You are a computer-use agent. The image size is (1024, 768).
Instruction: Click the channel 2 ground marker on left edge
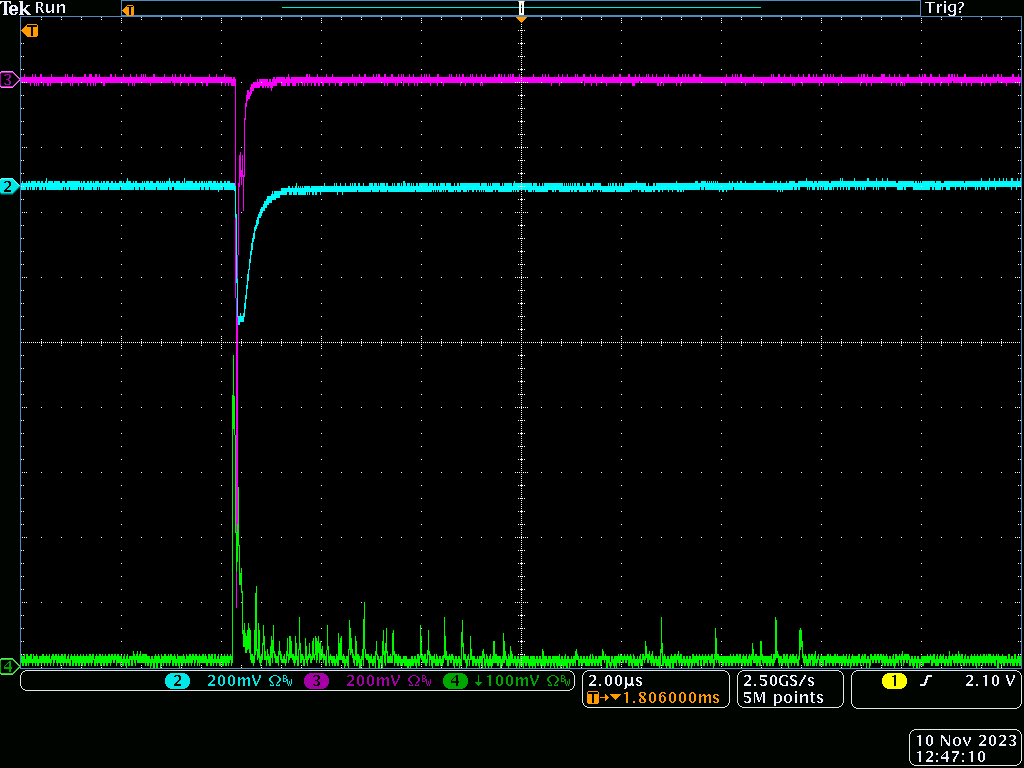[x=9, y=186]
